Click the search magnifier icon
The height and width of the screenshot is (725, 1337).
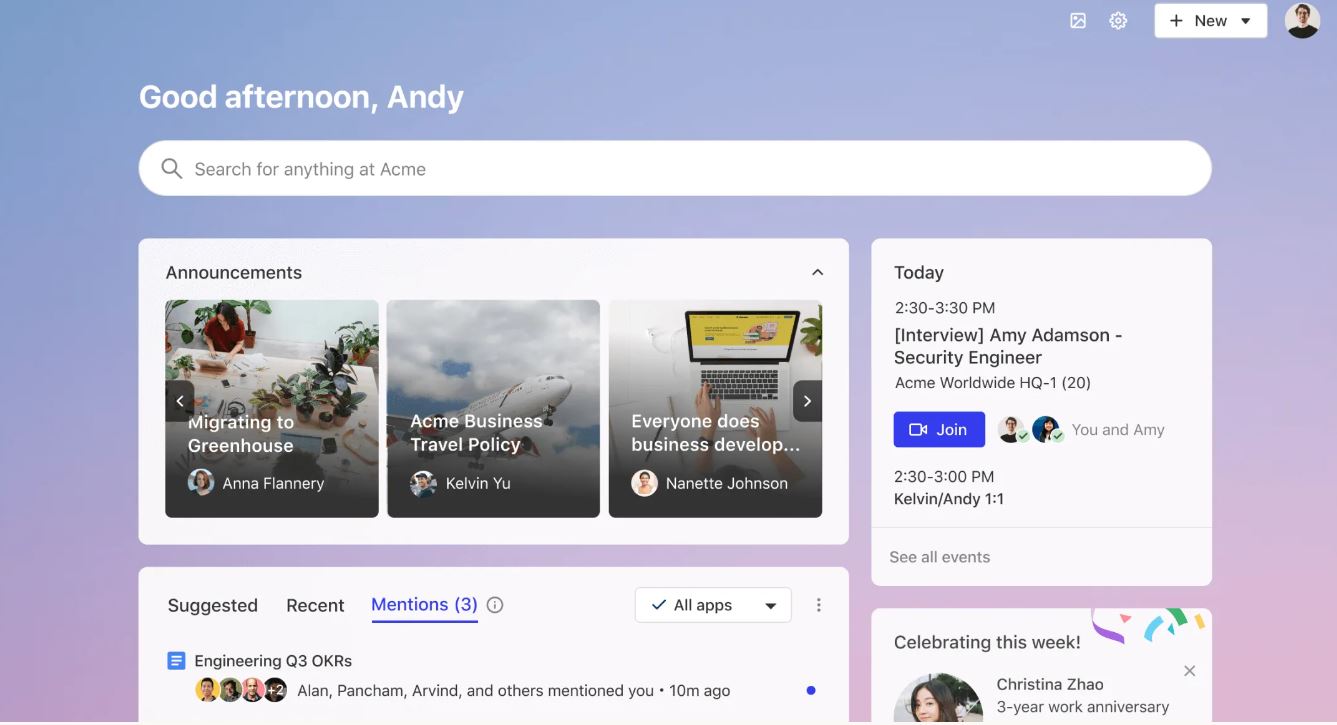point(172,169)
